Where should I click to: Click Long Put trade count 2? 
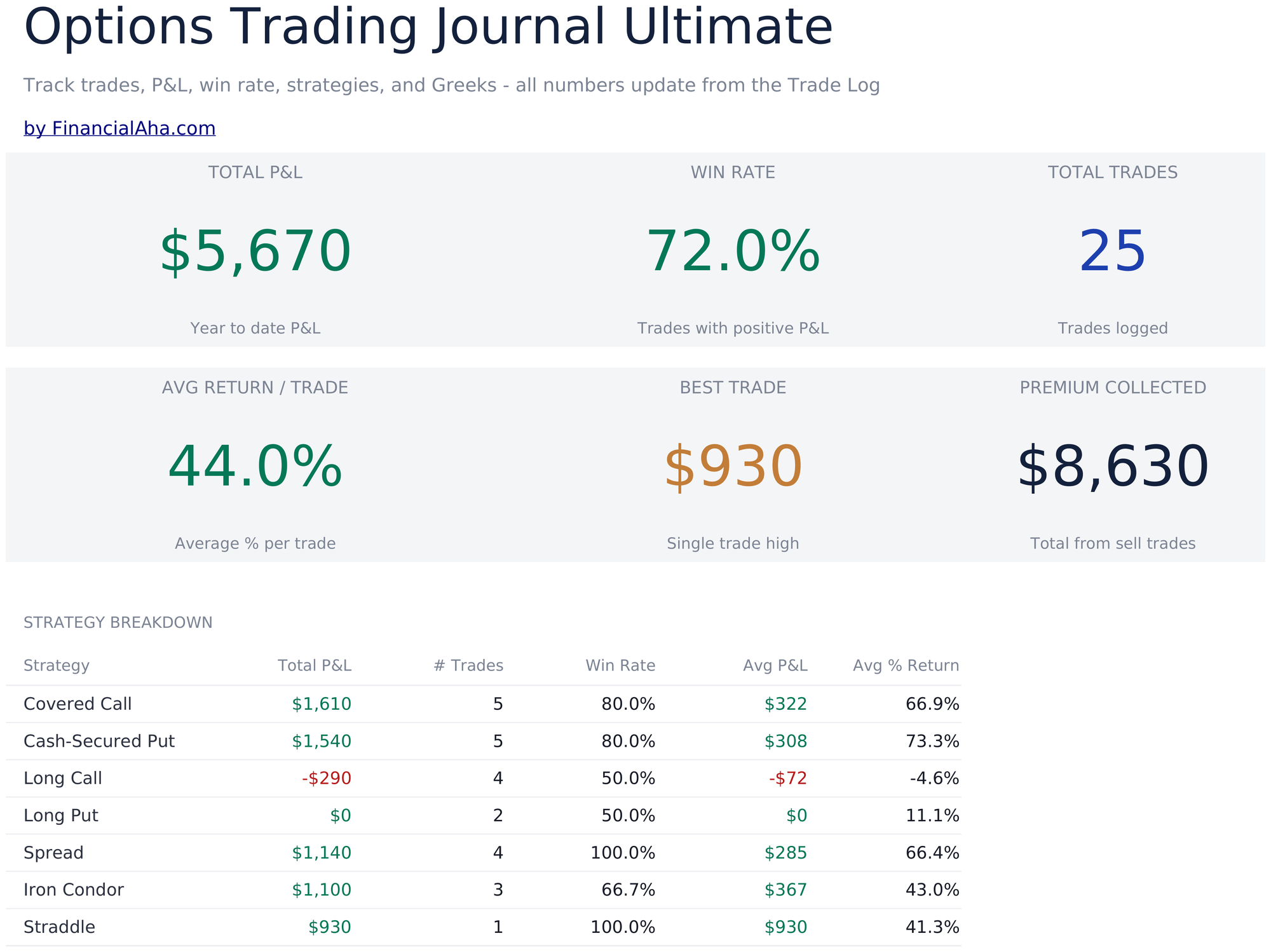tap(498, 816)
